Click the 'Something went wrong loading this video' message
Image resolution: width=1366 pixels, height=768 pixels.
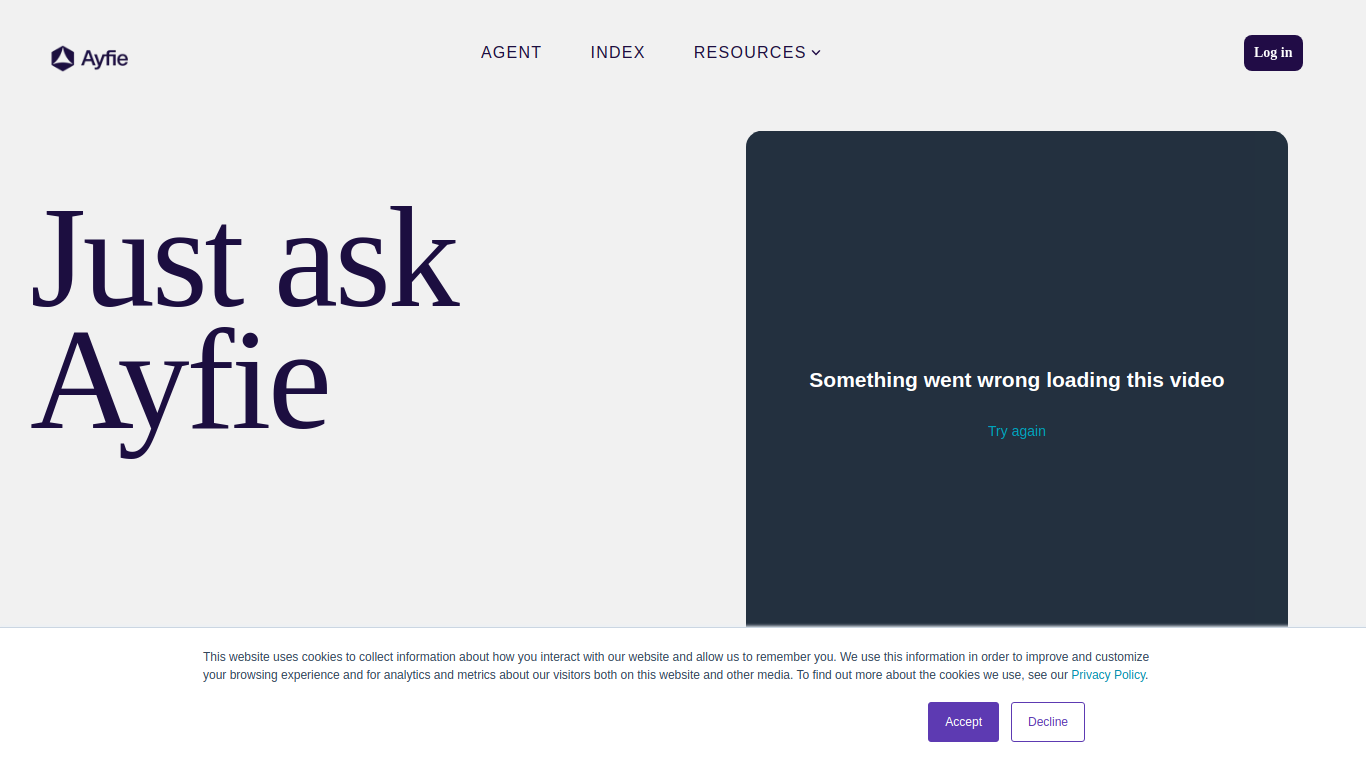tap(1017, 380)
